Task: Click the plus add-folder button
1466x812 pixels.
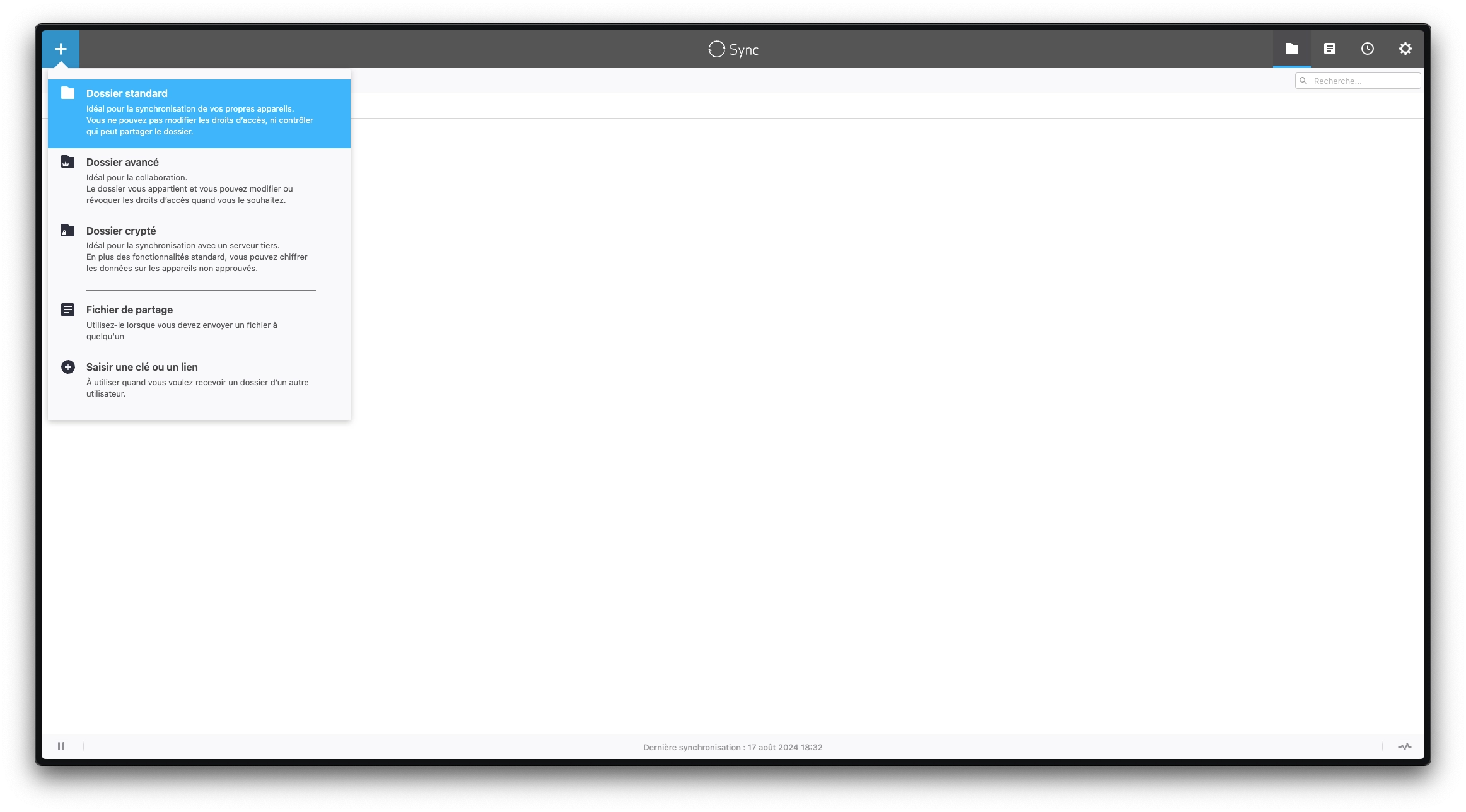Action: click(x=61, y=49)
